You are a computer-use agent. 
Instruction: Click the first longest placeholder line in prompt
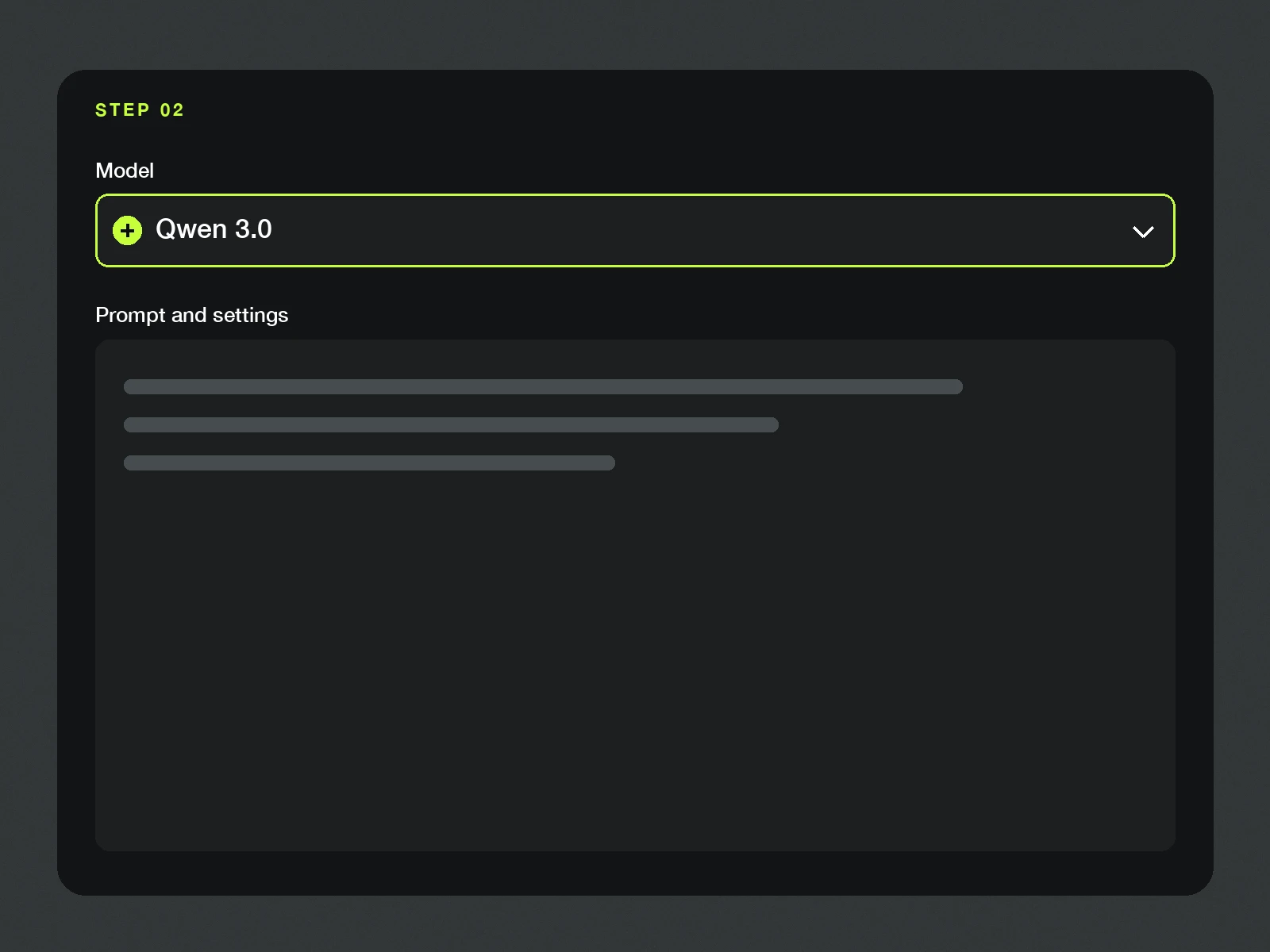(543, 386)
